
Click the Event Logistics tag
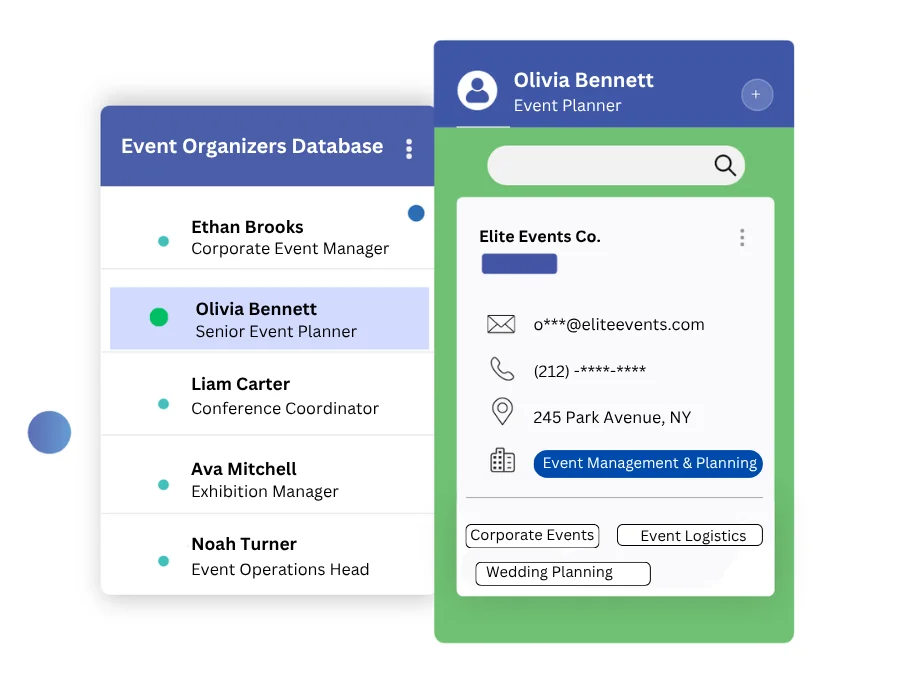point(690,536)
